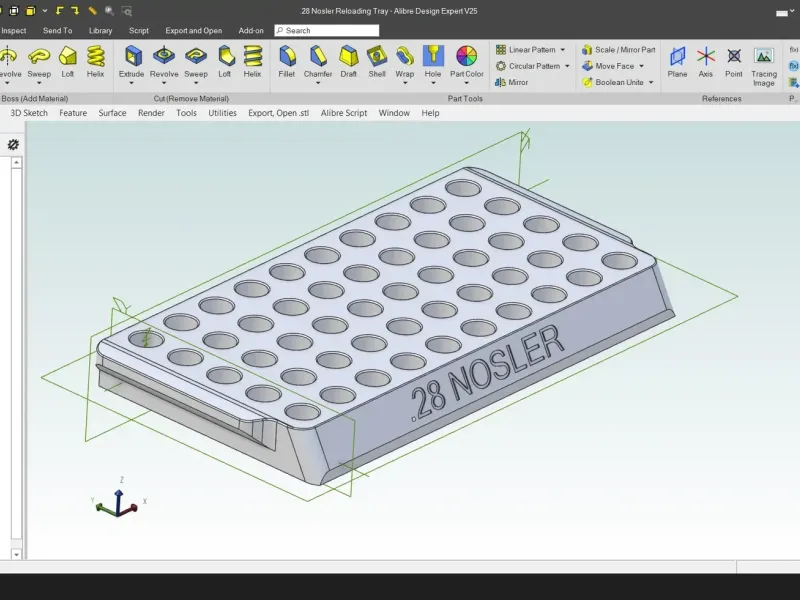Expand the Chamfer dropdown arrow

pyautogui.click(x=318, y=83)
